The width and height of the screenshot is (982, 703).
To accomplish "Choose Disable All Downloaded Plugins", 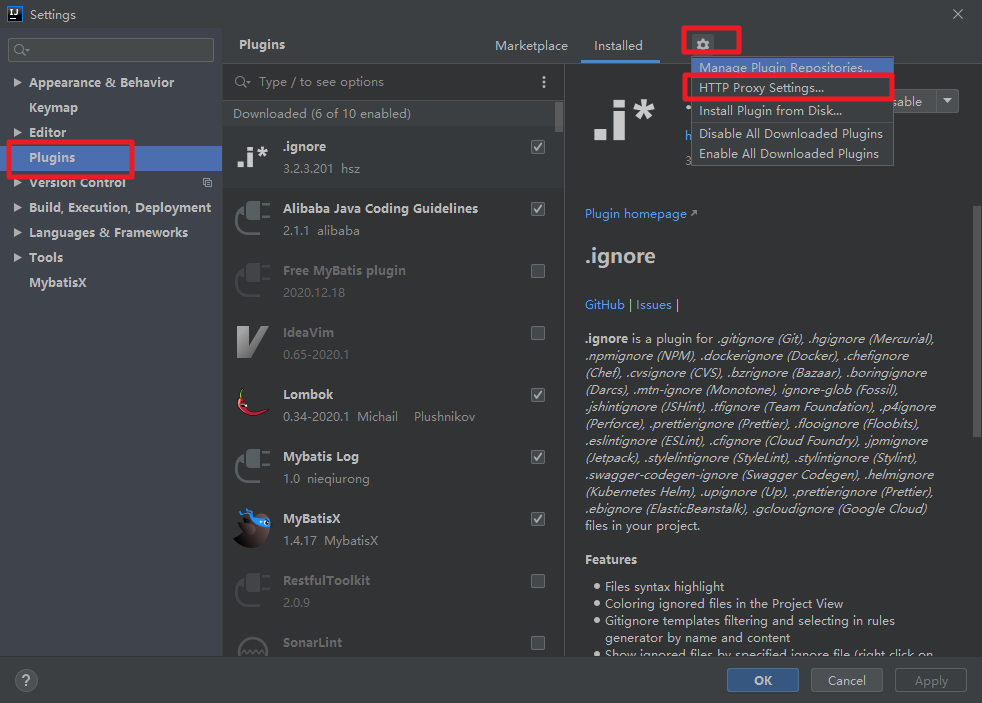I will tap(792, 133).
